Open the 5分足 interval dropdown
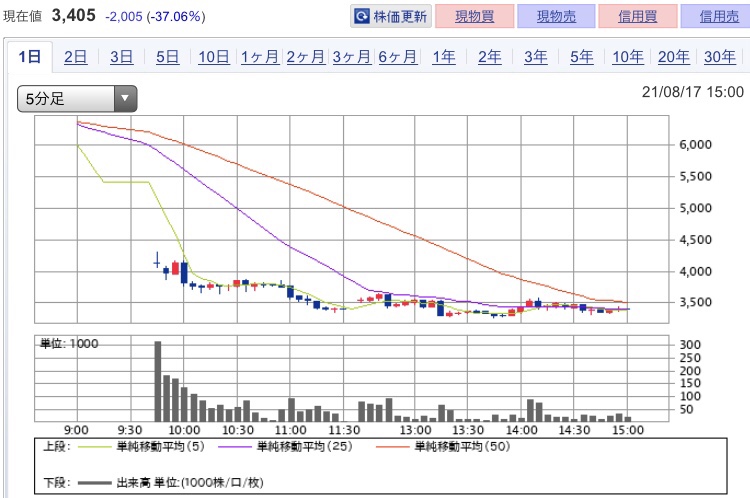This screenshot has height=498, width=750. point(77,99)
